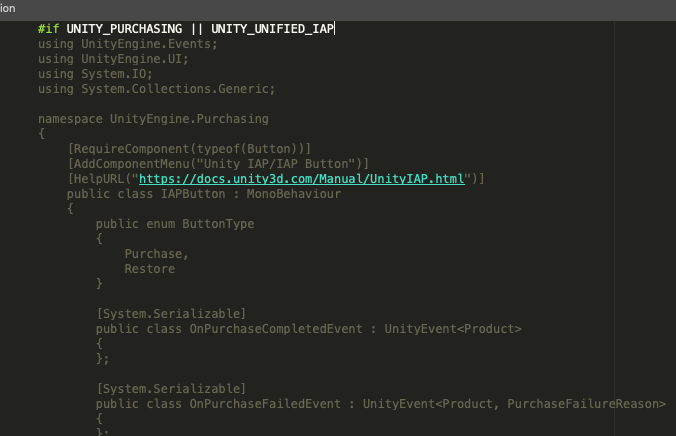Place cursor at end of #if UNITY_PURCHASING line
The height and width of the screenshot is (436, 676).
[x=335, y=29]
